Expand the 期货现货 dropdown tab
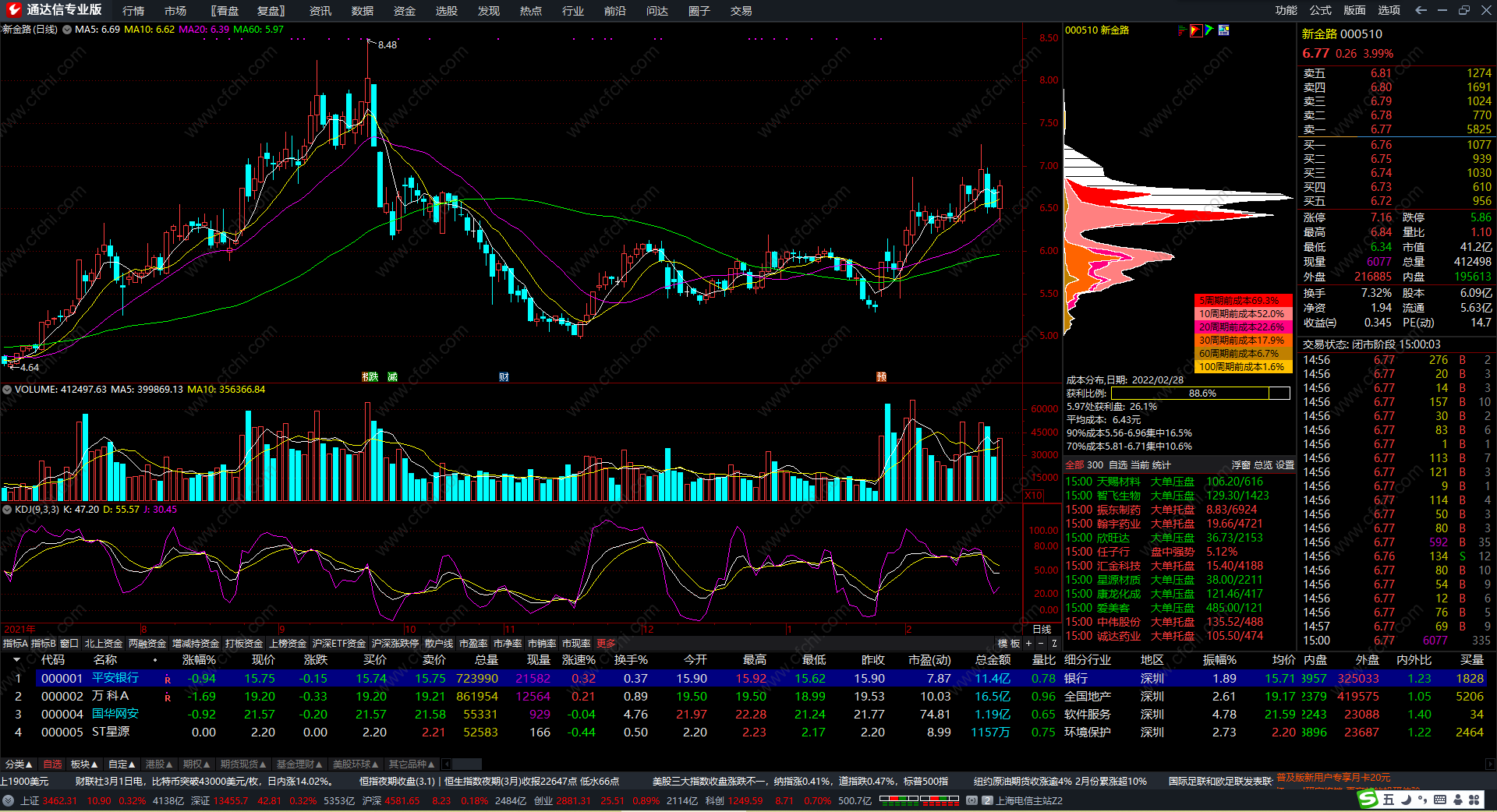This screenshot has height=812, width=1497. pos(243,764)
